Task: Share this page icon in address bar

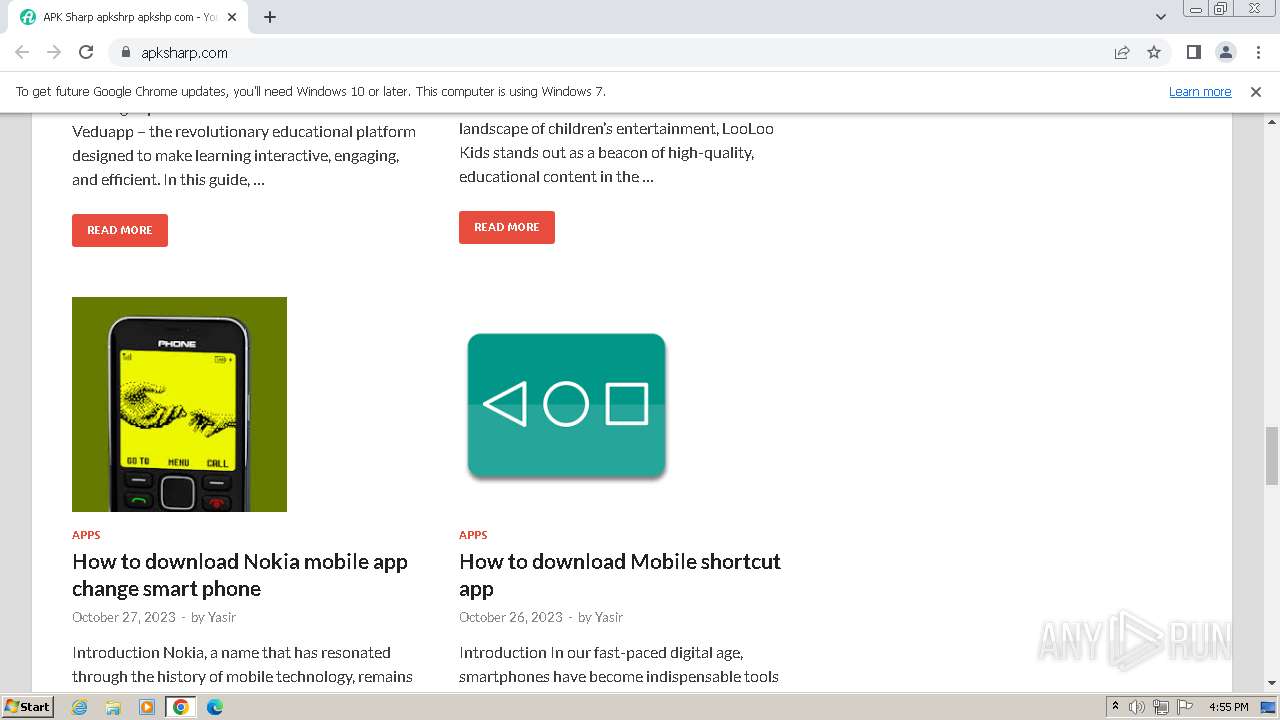Action: (1122, 52)
